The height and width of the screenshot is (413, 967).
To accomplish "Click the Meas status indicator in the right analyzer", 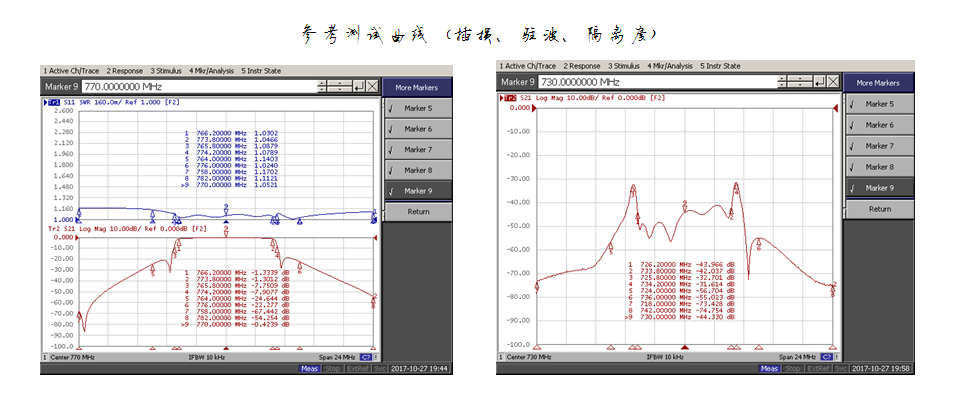I will 769,368.
